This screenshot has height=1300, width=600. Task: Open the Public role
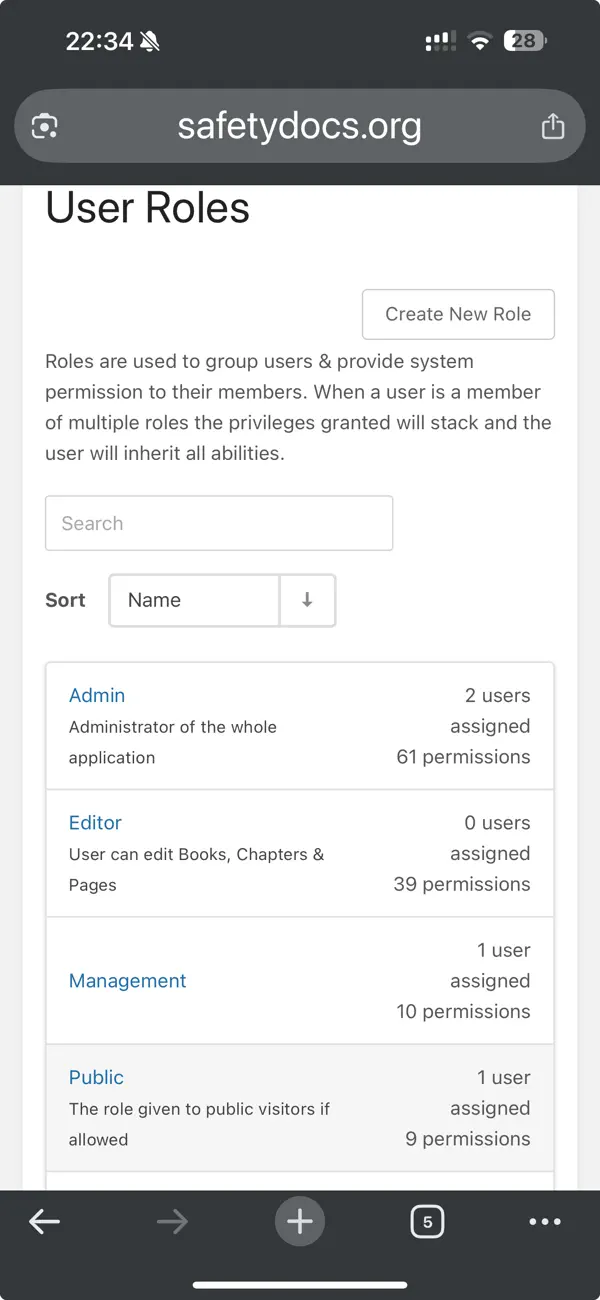pyautogui.click(x=96, y=1077)
